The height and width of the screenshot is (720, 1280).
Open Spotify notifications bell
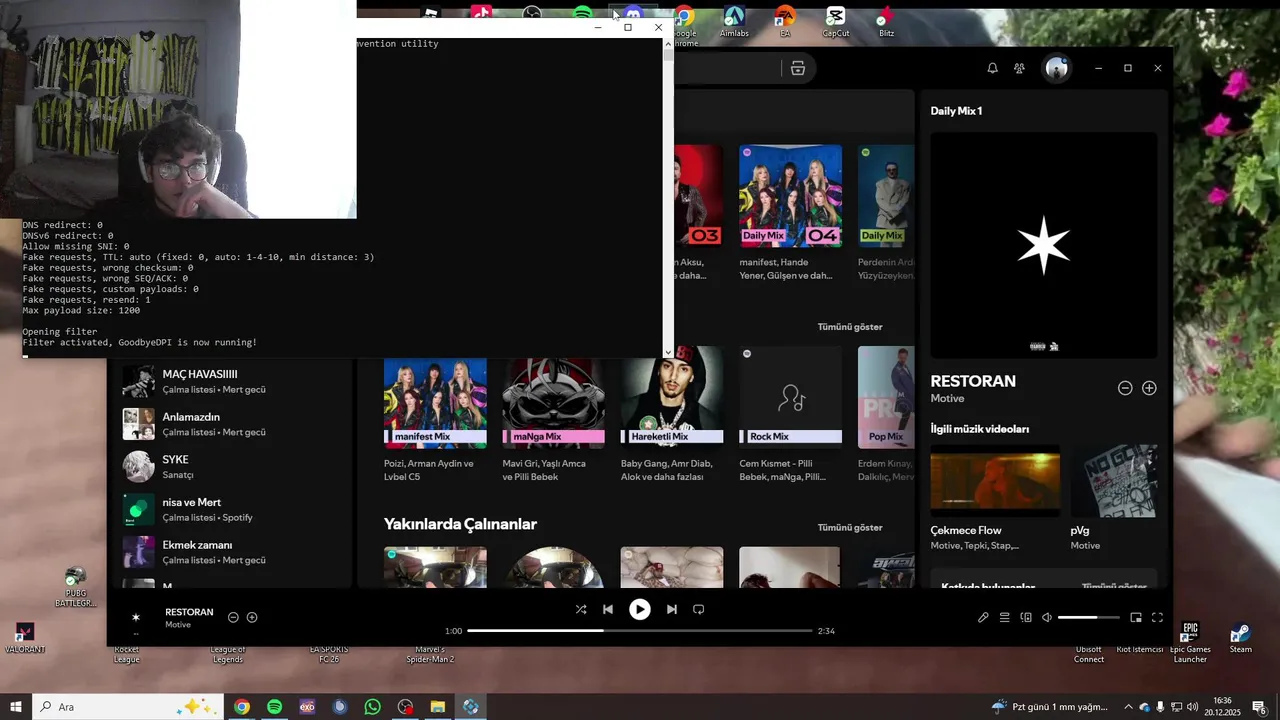(992, 68)
